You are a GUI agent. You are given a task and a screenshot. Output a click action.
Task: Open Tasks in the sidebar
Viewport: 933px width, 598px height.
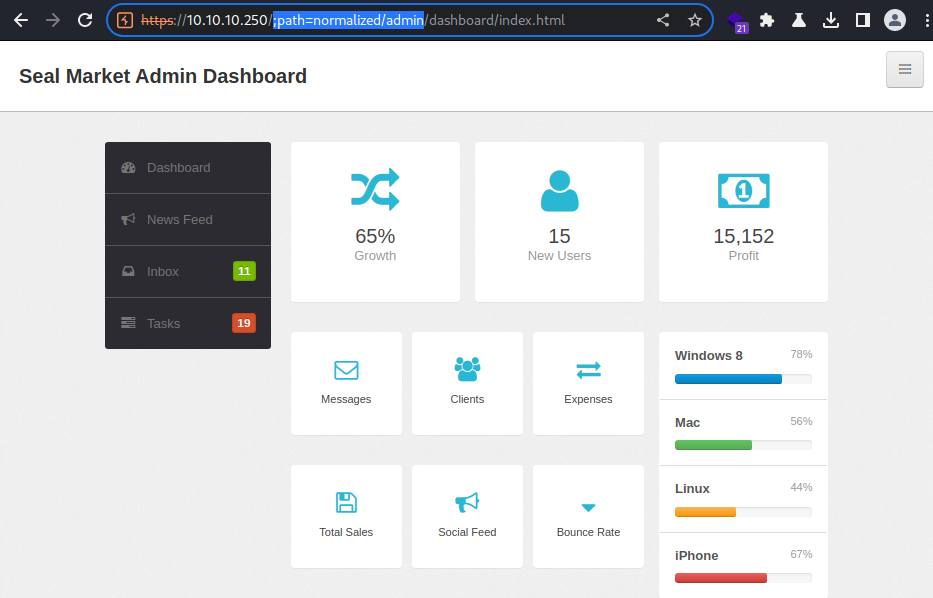[188, 323]
